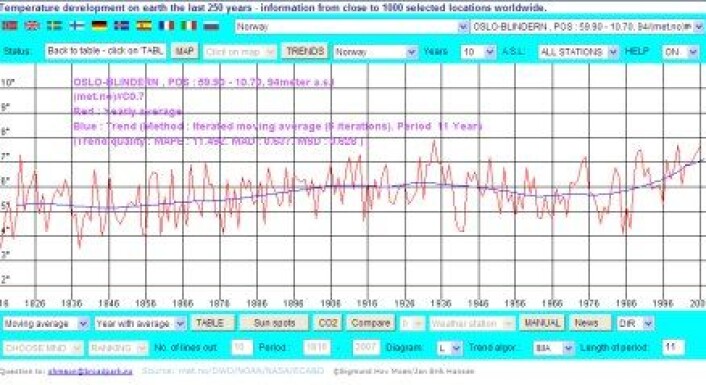706x385 pixels.
Task: Expand the OSLO-BLINDERN station dropdown
Action: click(587, 27)
